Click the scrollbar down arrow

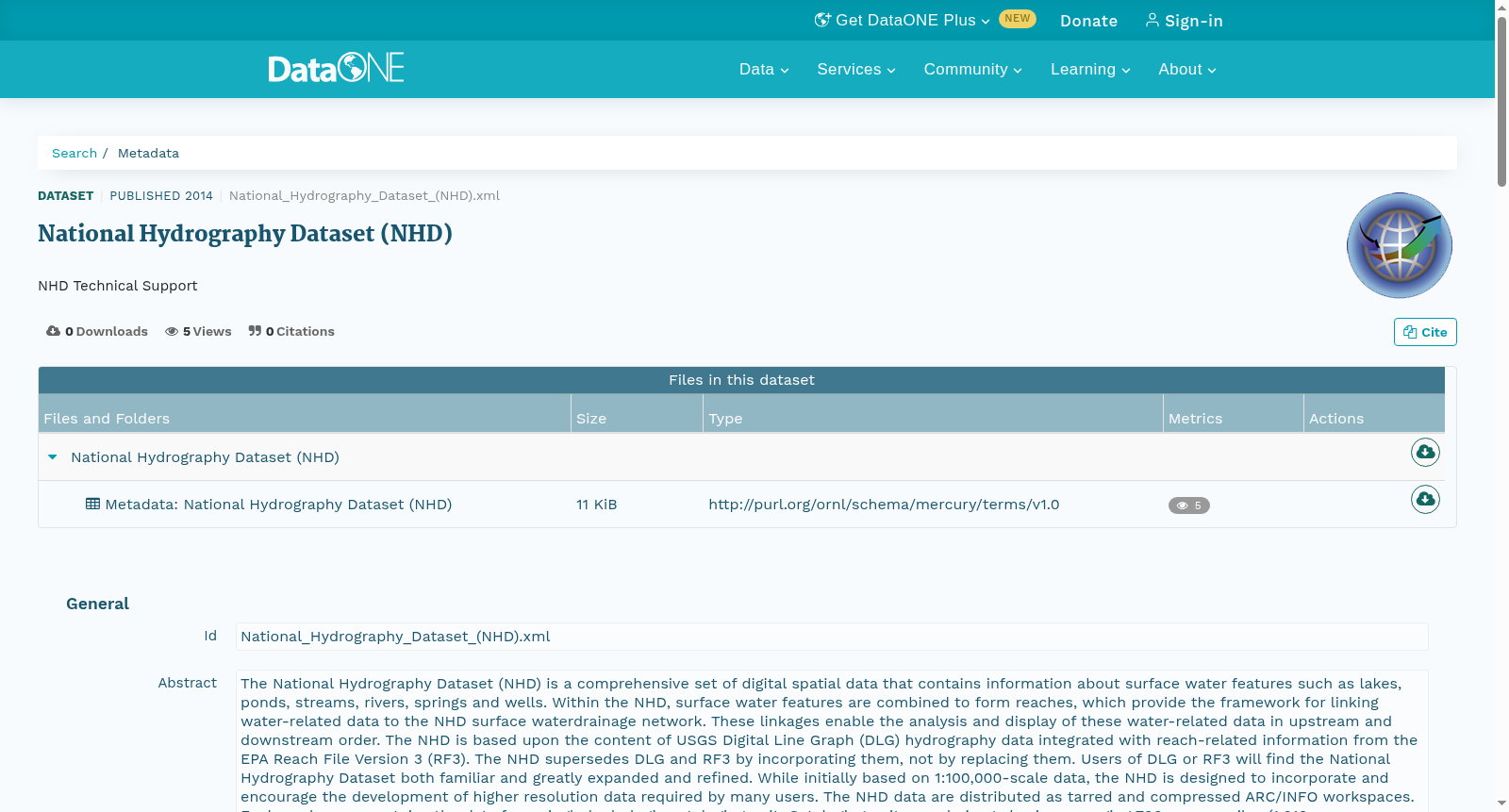click(1501, 803)
